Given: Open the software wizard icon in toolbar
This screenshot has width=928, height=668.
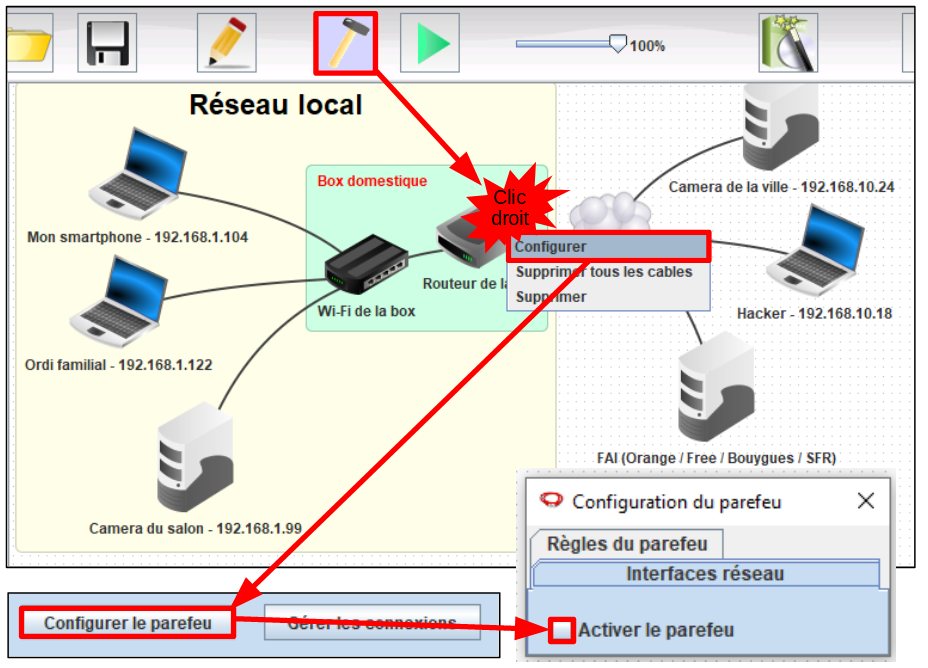Looking at the screenshot, I should click(x=788, y=43).
